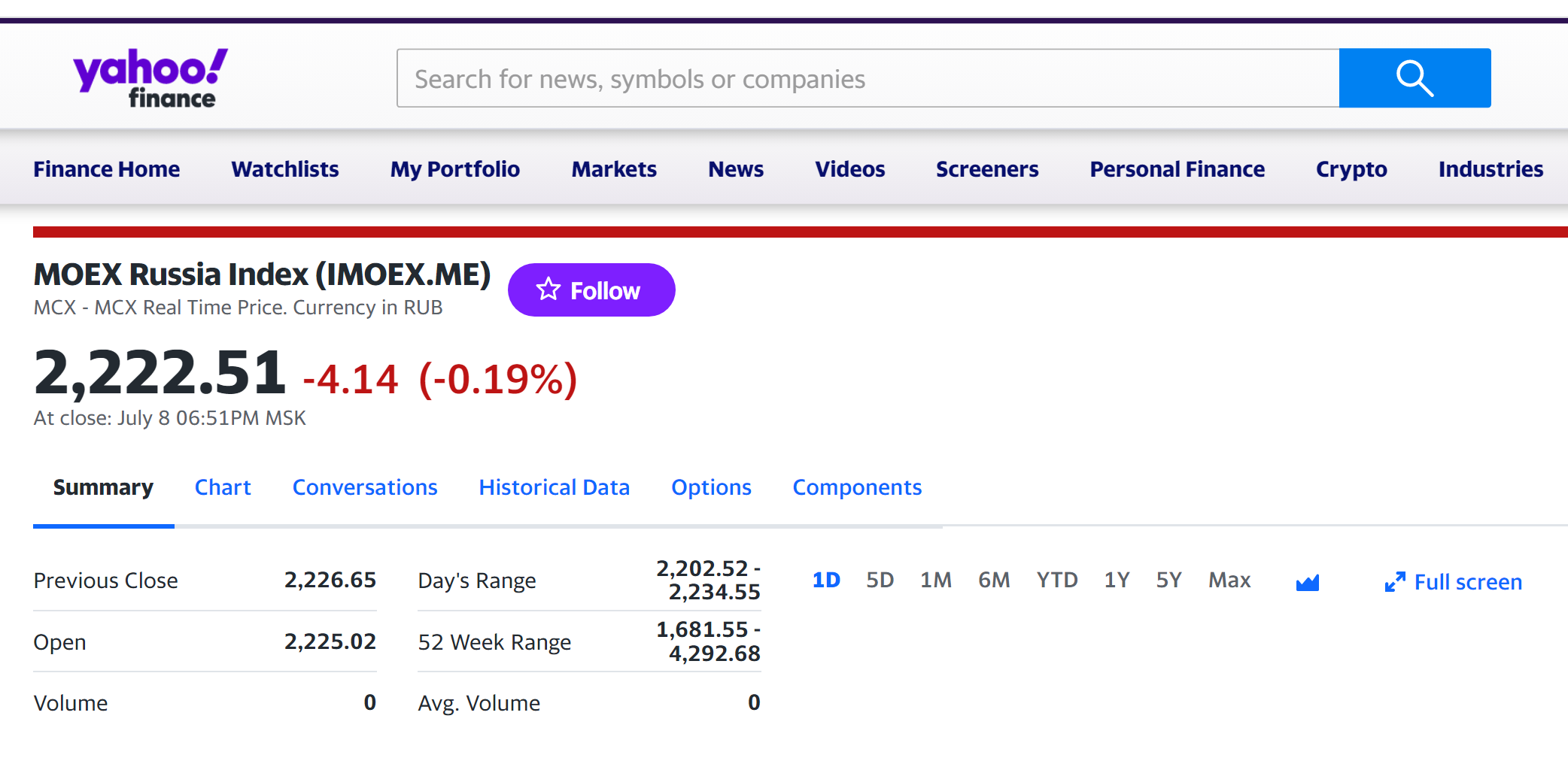The height and width of the screenshot is (758, 1568).
Task: Click the At close: July 8 timestamp
Action: click(170, 418)
